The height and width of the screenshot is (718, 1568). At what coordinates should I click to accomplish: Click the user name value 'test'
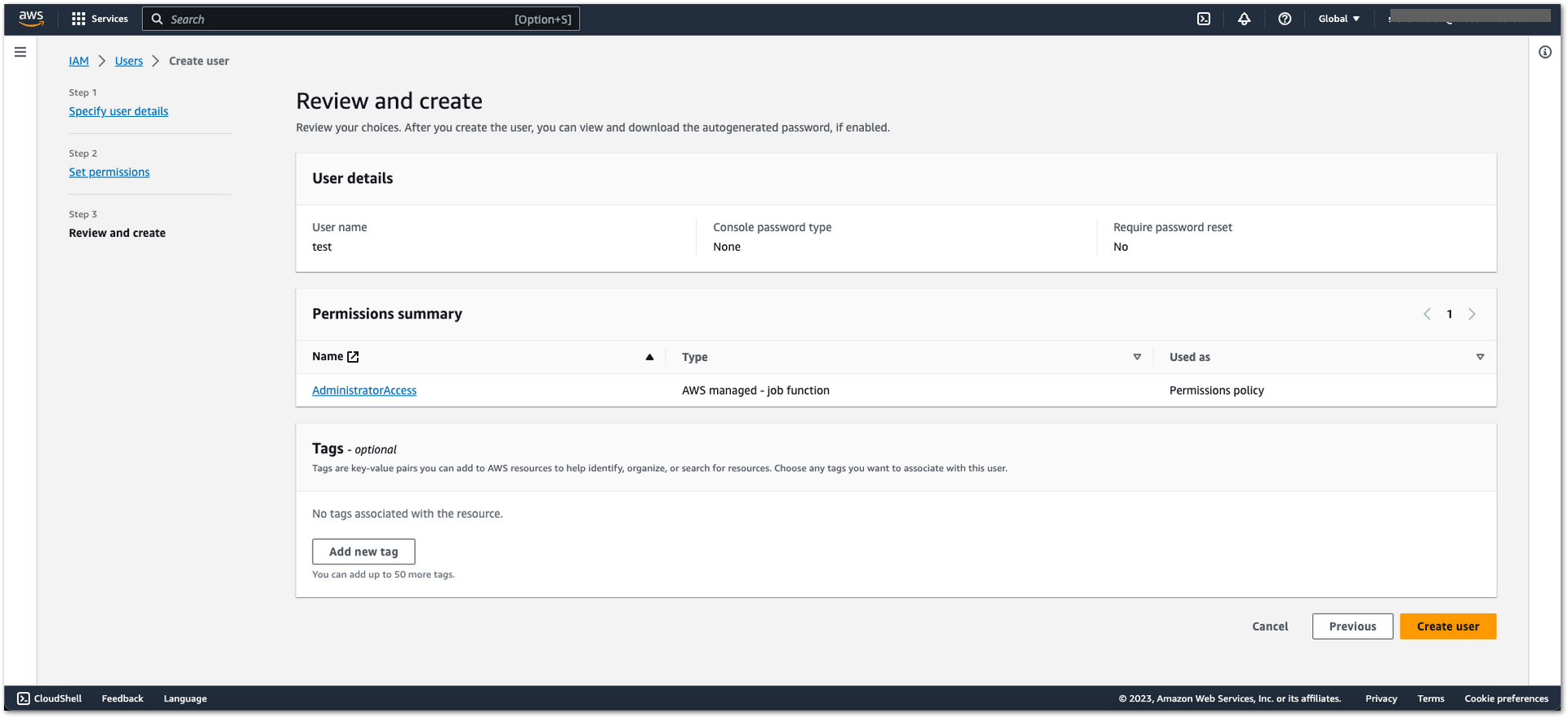click(322, 247)
